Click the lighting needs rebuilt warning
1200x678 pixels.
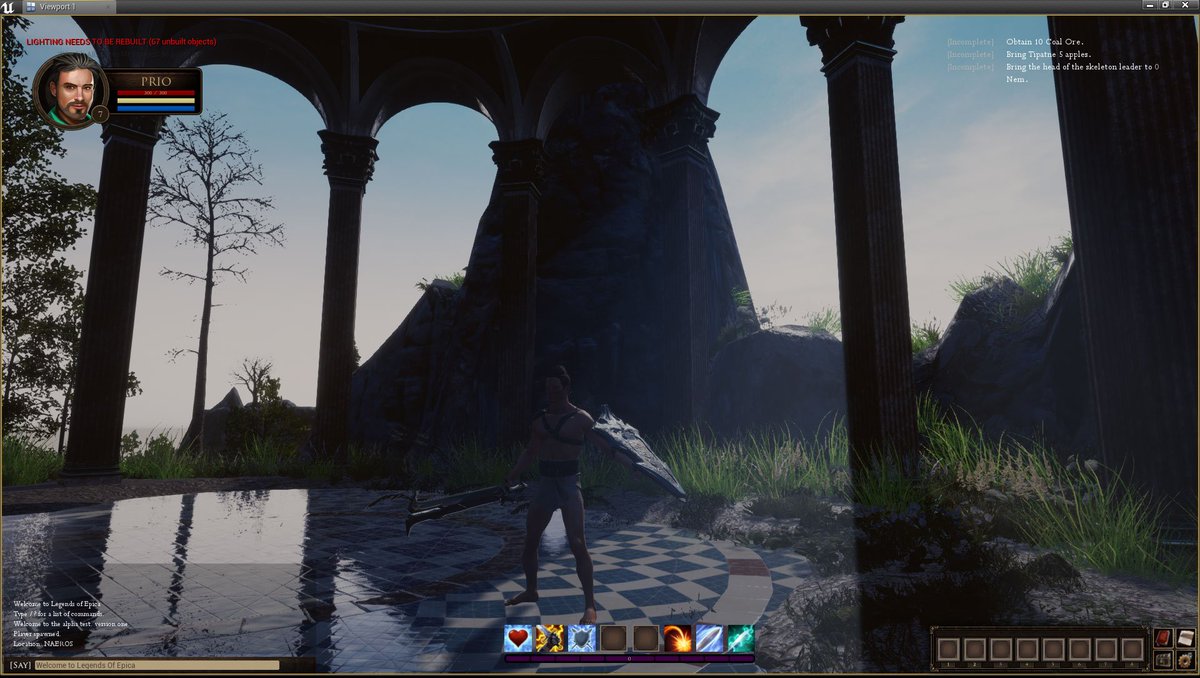coord(121,42)
